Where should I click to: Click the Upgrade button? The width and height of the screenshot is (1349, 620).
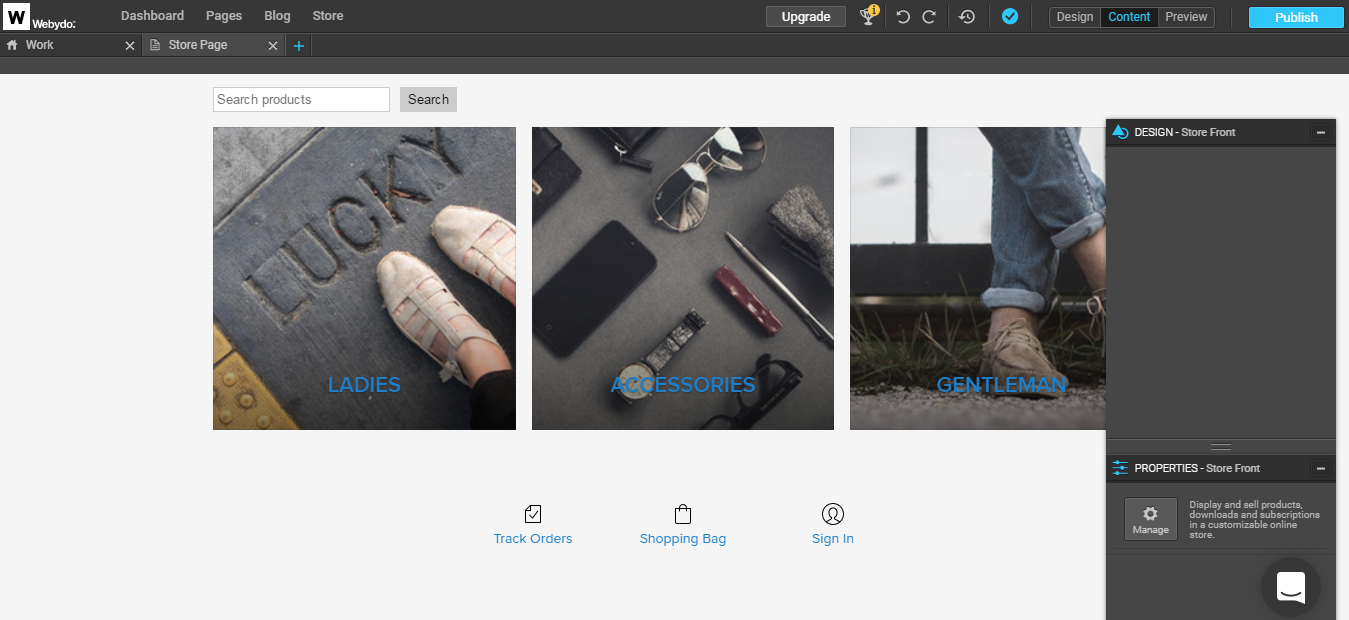806,17
